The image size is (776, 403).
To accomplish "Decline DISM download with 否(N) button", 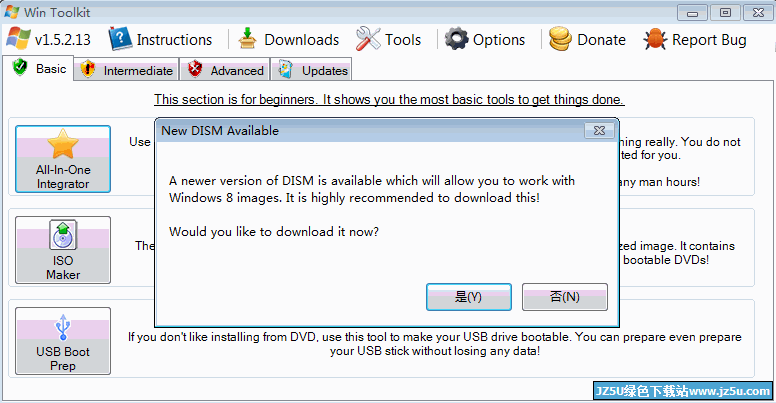I will (x=565, y=297).
